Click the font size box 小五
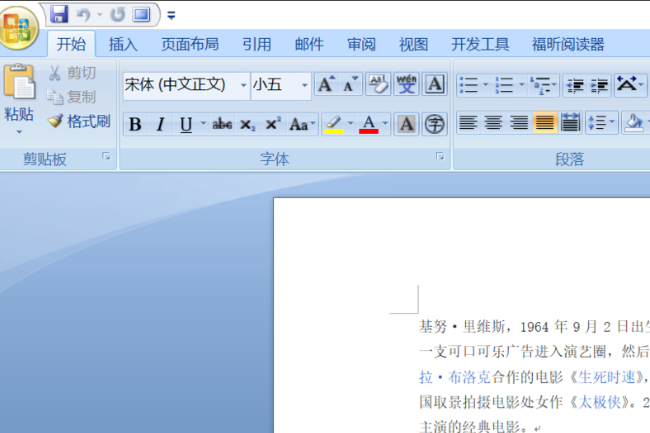 (275, 85)
